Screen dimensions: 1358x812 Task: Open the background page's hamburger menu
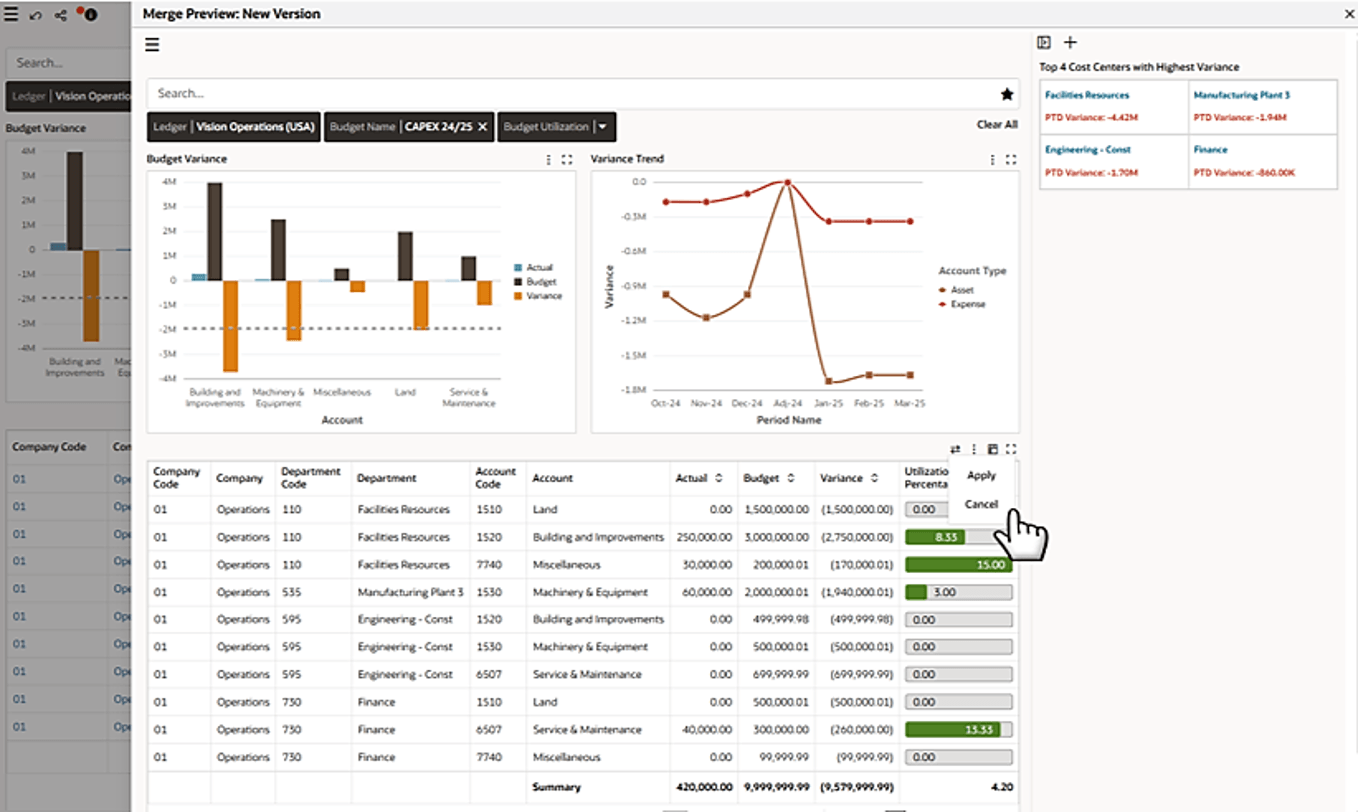click(x=11, y=15)
